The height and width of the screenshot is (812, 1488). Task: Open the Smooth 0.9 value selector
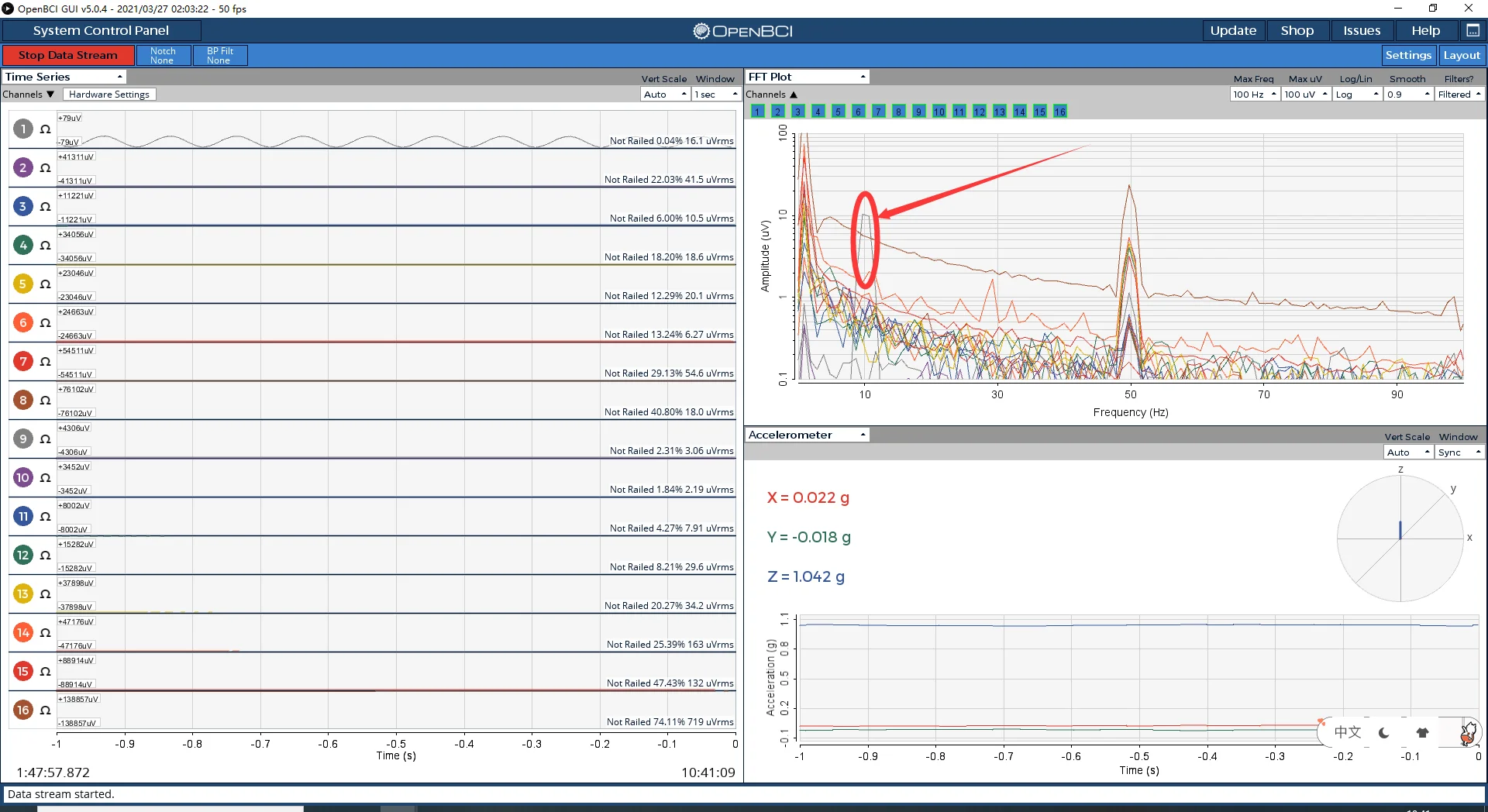[1408, 95]
